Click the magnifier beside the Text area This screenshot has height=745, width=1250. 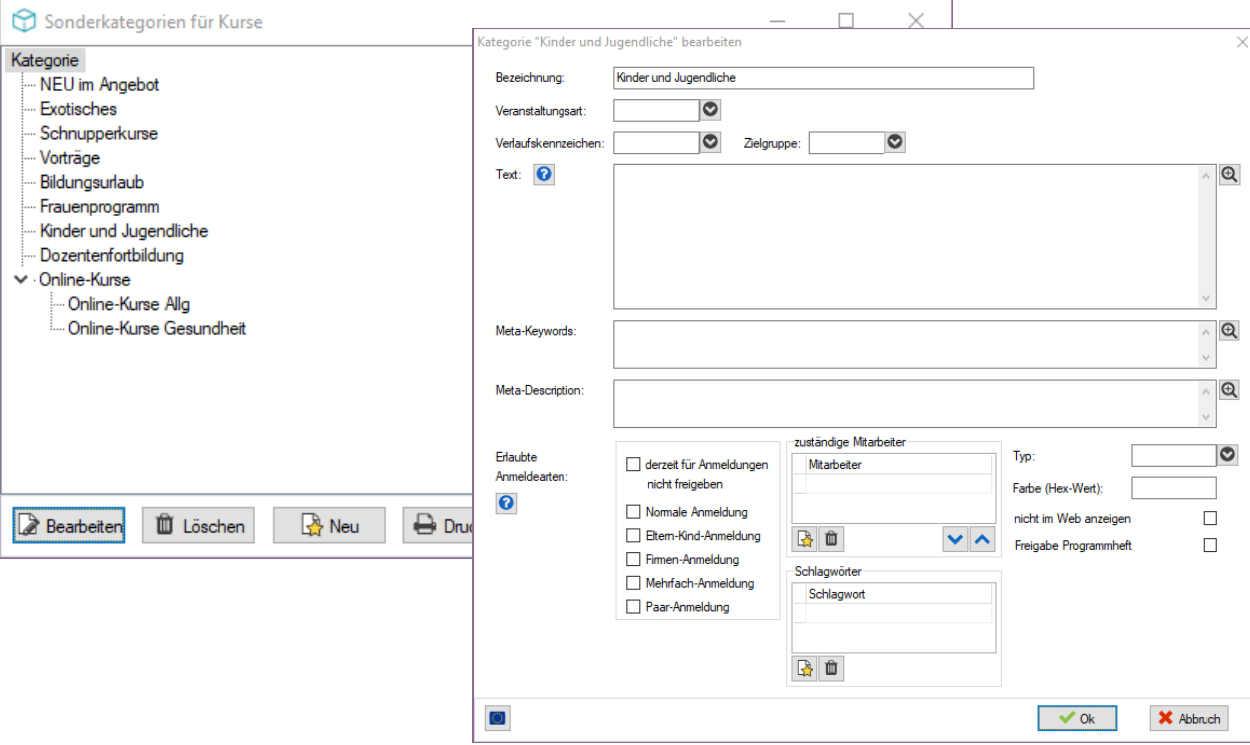pos(1230,175)
